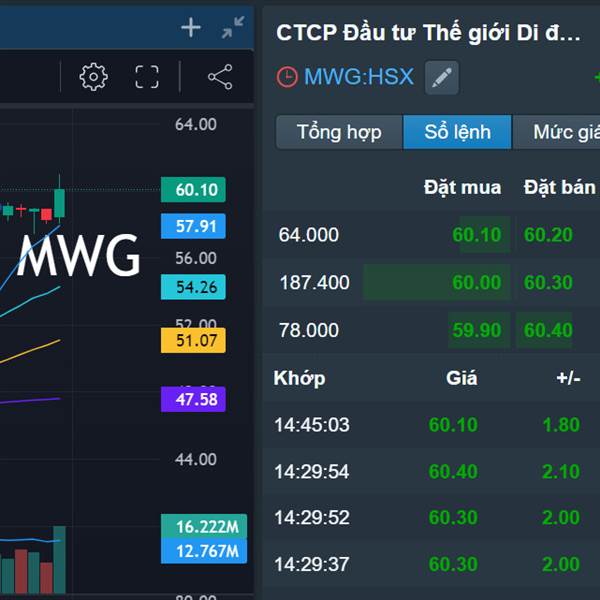The image size is (600, 600).
Task: Click green current price label 60.10 on chart axis
Action: click(193, 190)
